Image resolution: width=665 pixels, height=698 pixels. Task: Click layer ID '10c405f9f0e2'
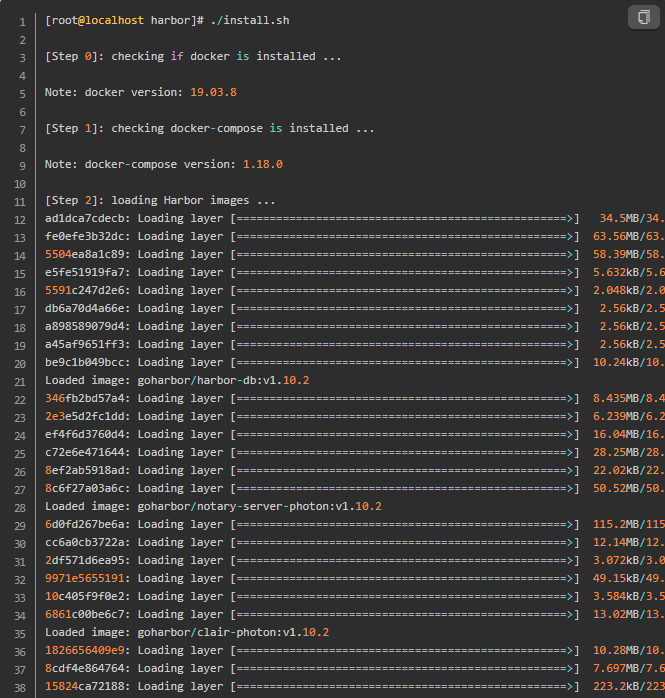(85, 597)
